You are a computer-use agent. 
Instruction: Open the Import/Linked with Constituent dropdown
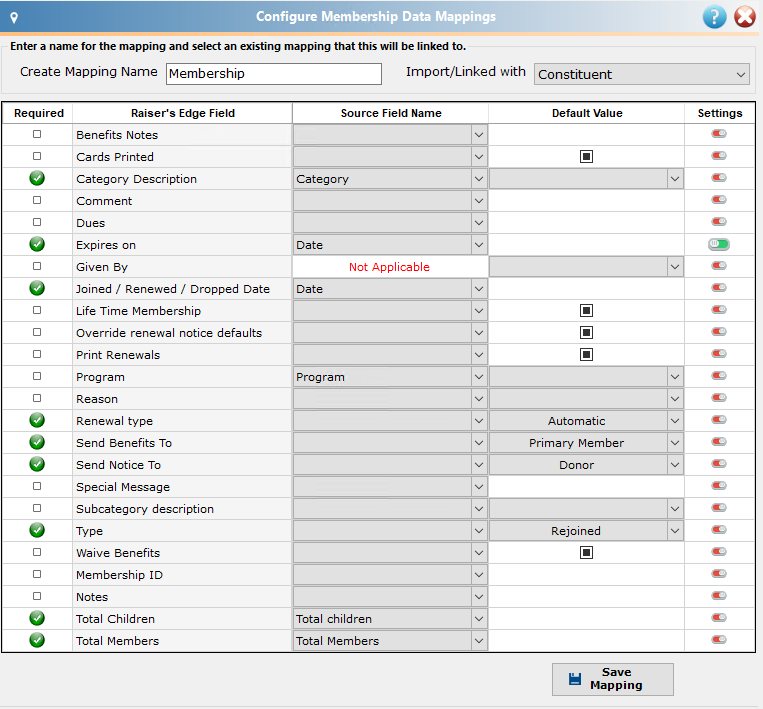(x=641, y=74)
